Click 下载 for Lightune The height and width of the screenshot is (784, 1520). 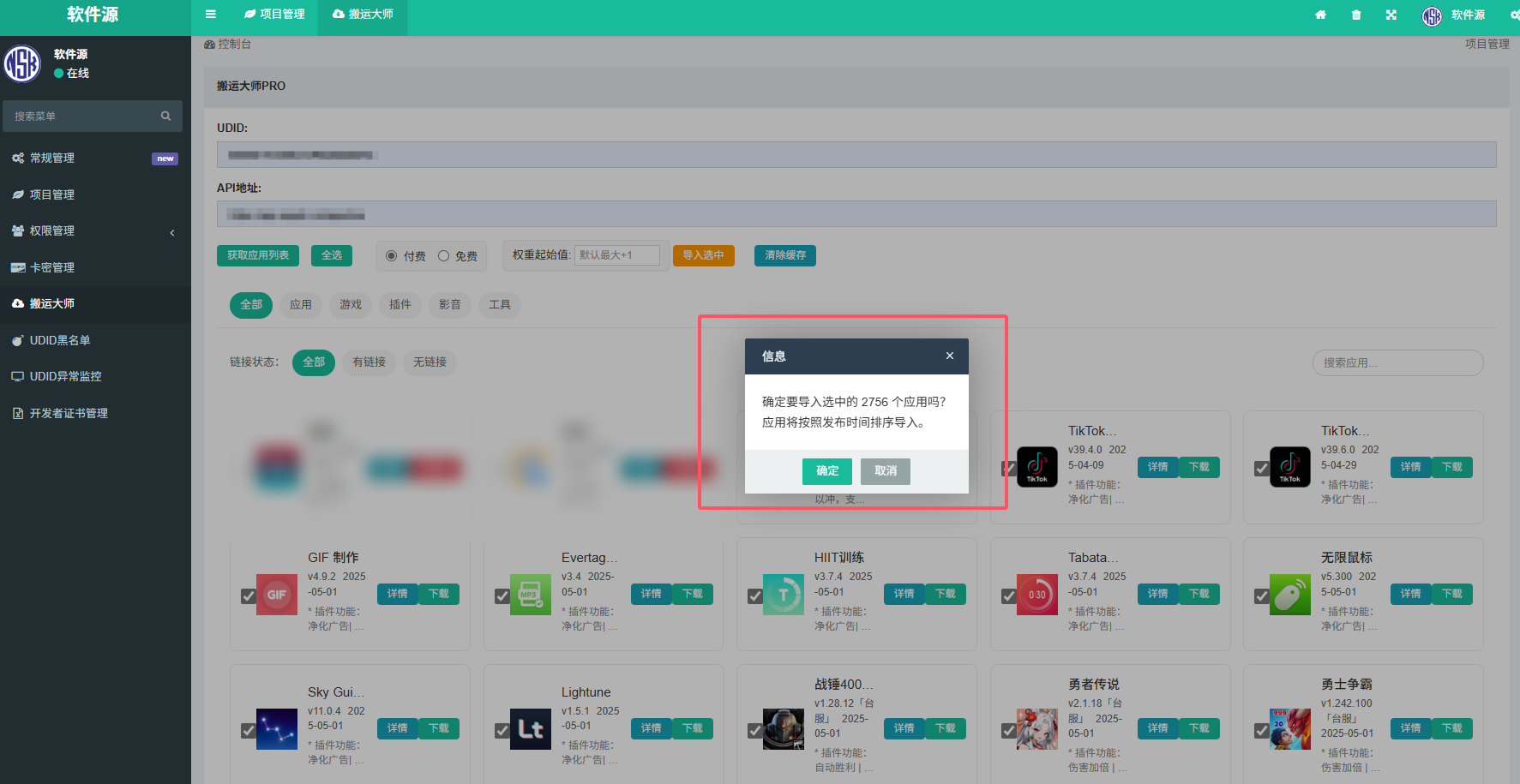pyautogui.click(x=693, y=728)
